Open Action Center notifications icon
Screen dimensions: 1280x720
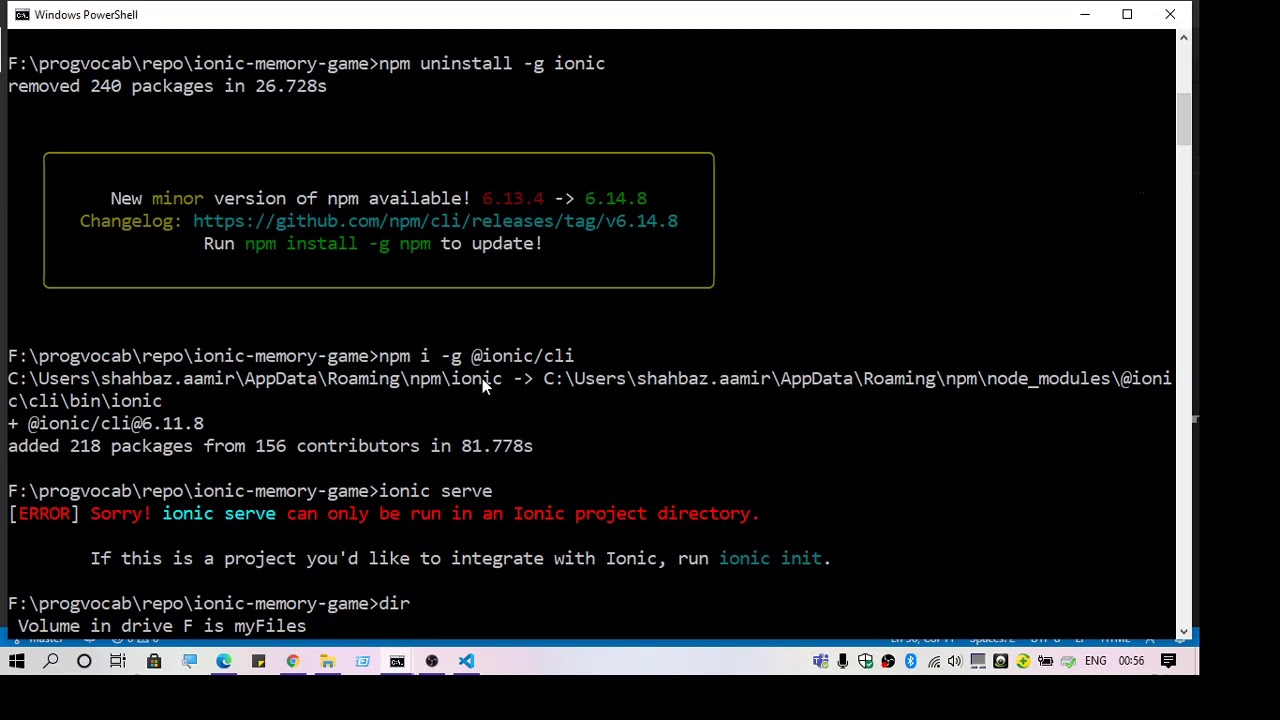[x=1168, y=661]
